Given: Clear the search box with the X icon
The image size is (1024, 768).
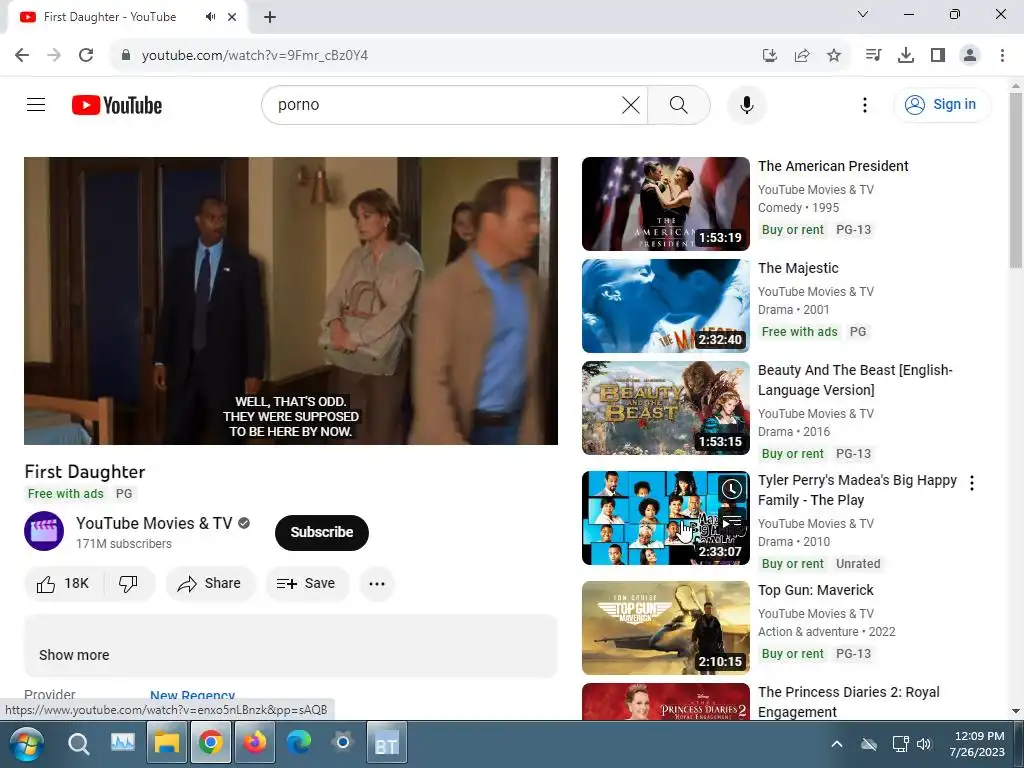Looking at the screenshot, I should pos(631,104).
